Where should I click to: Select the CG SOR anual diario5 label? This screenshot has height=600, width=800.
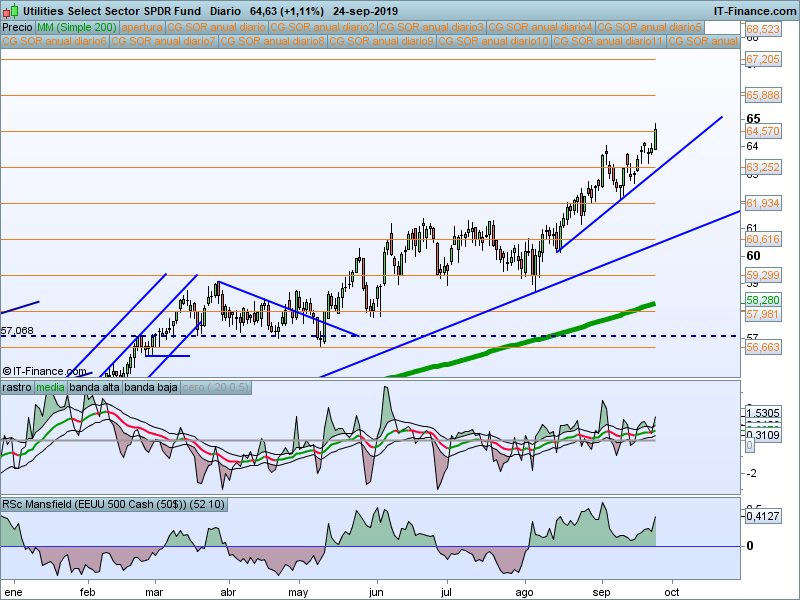pyautogui.click(x=650, y=28)
